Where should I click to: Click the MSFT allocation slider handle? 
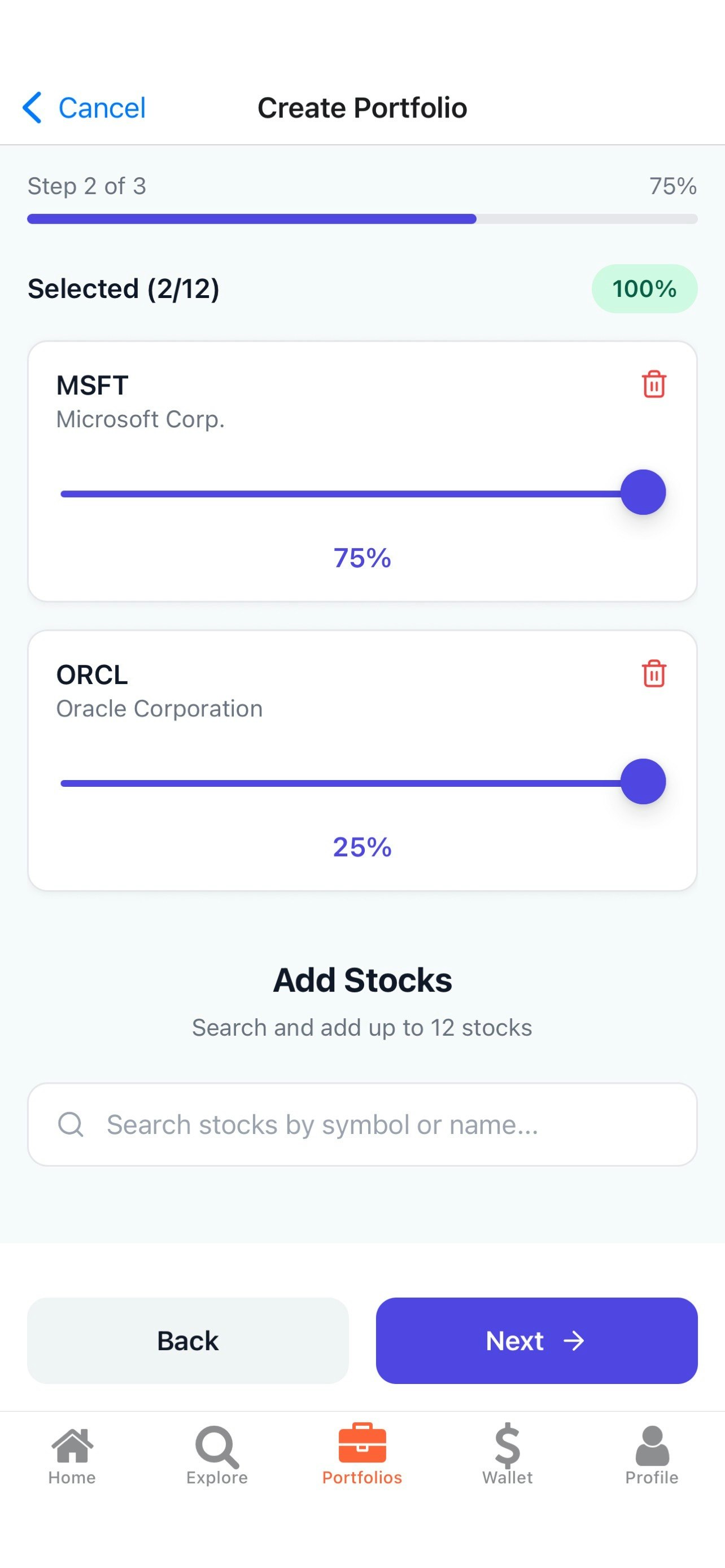(x=643, y=492)
